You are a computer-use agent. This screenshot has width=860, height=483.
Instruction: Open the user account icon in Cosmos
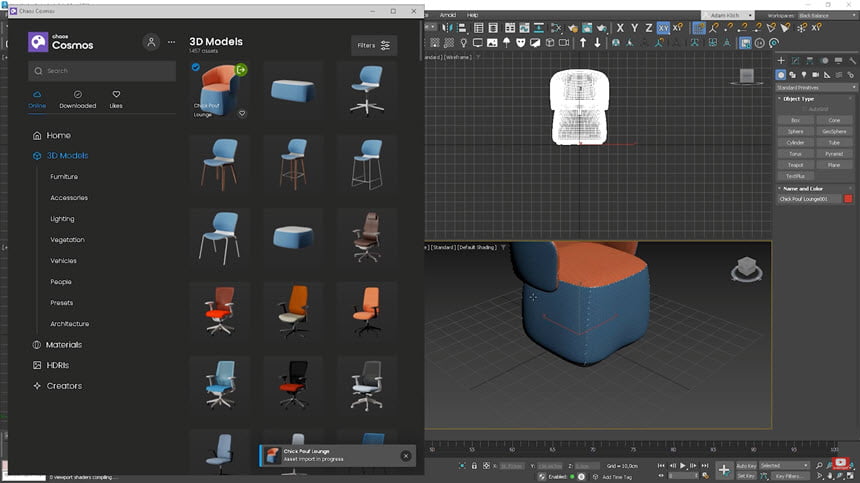pyautogui.click(x=151, y=42)
